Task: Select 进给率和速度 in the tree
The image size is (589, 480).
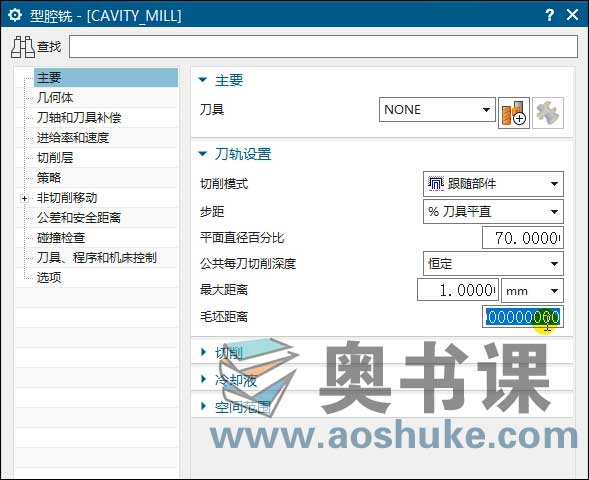Action: pyautogui.click(x=73, y=138)
